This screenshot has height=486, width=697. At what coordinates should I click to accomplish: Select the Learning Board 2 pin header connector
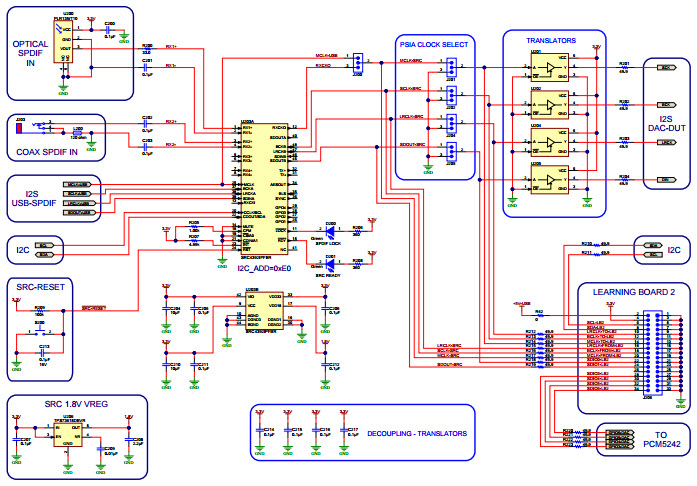click(x=649, y=350)
